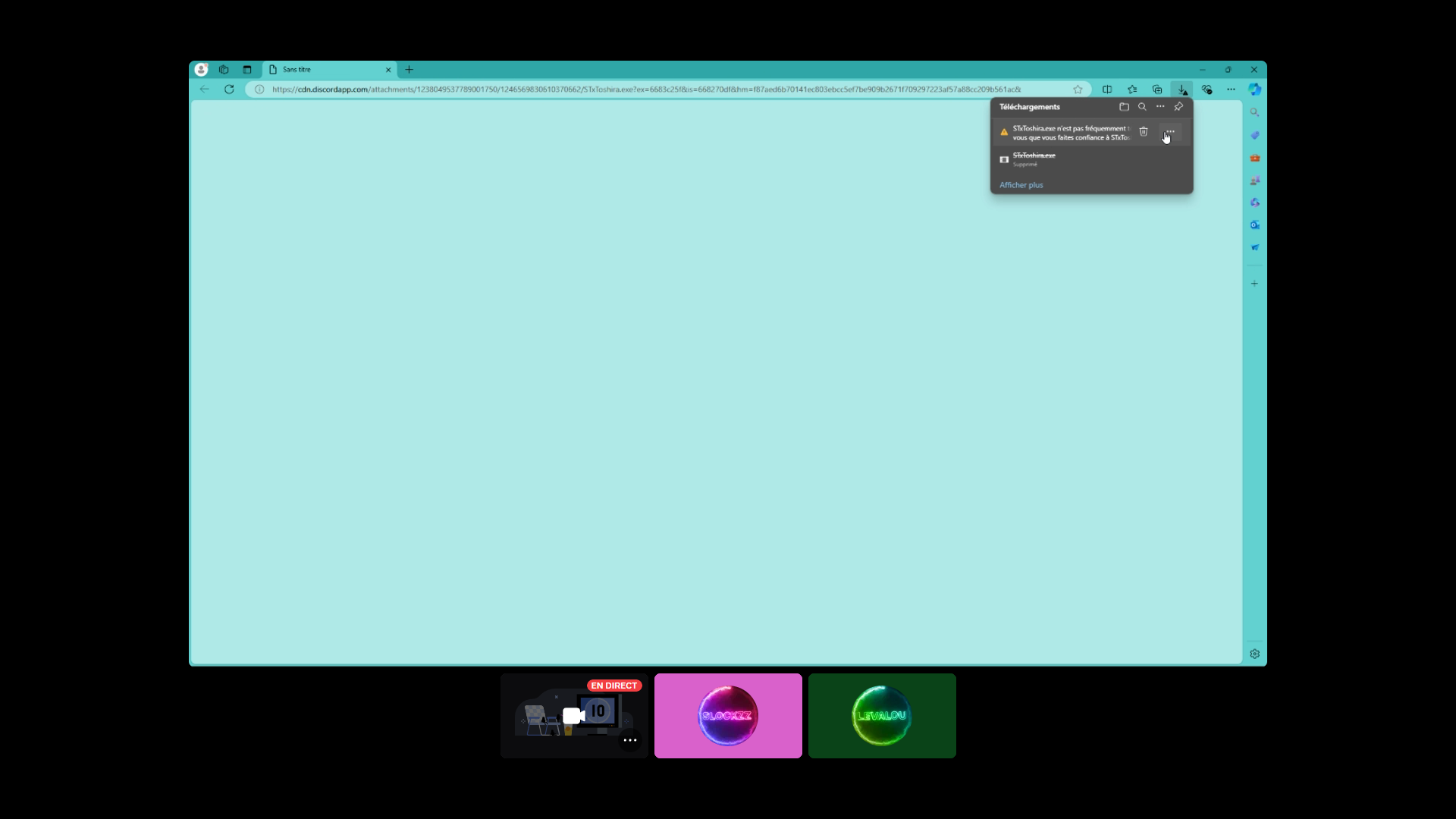The width and height of the screenshot is (1456, 819).
Task: Open sidebar Drop paper-plane icon
Action: pos(1255,247)
